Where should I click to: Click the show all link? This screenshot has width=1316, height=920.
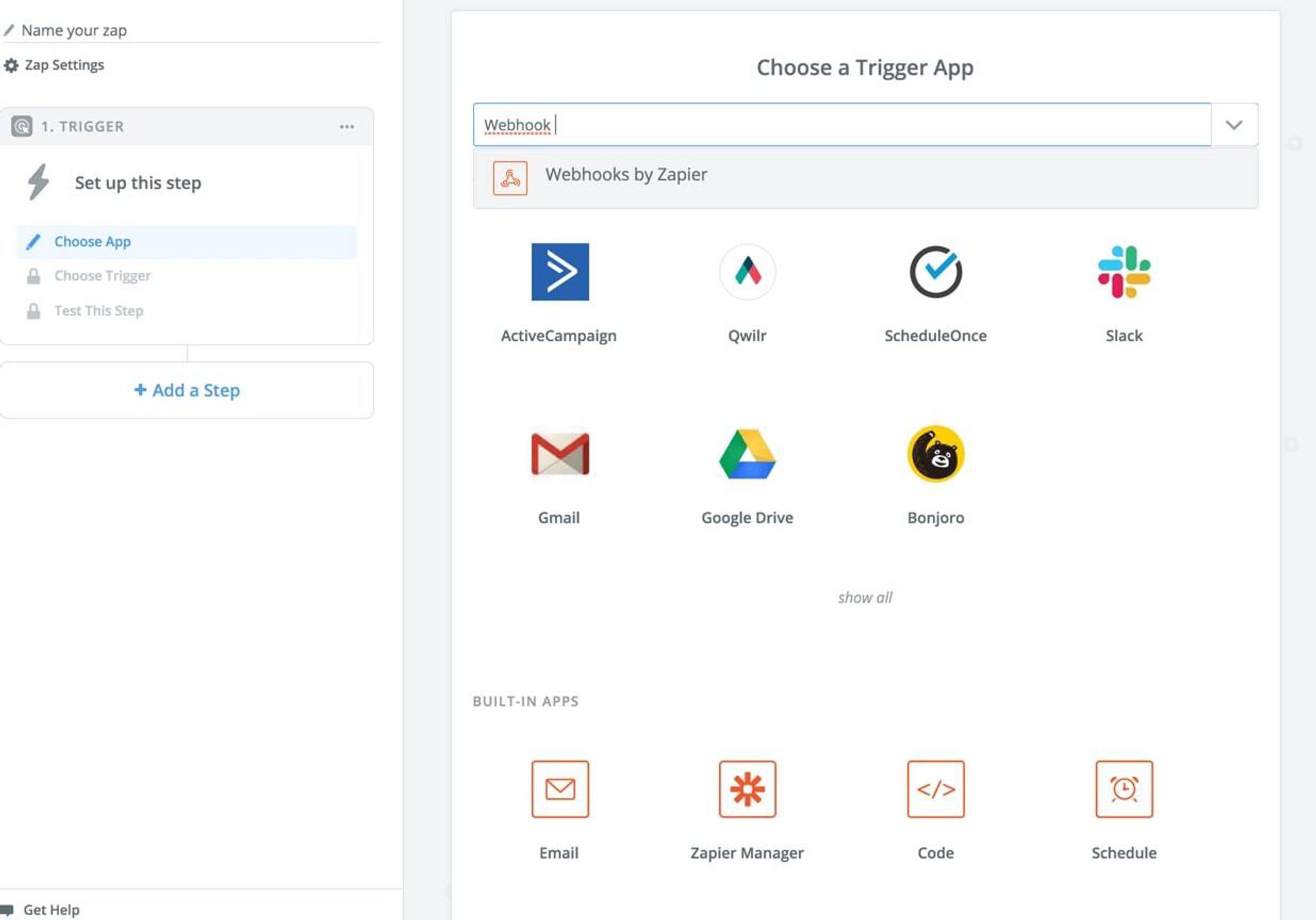[x=864, y=598]
